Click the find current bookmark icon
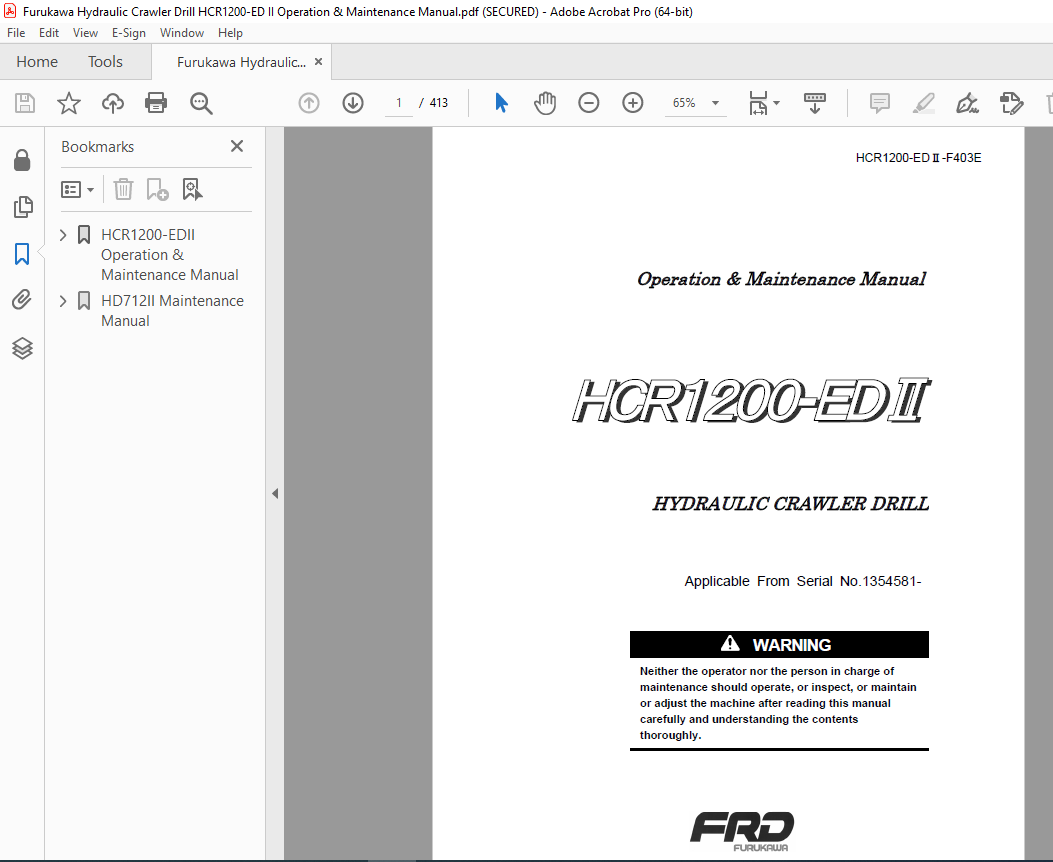 coord(192,189)
